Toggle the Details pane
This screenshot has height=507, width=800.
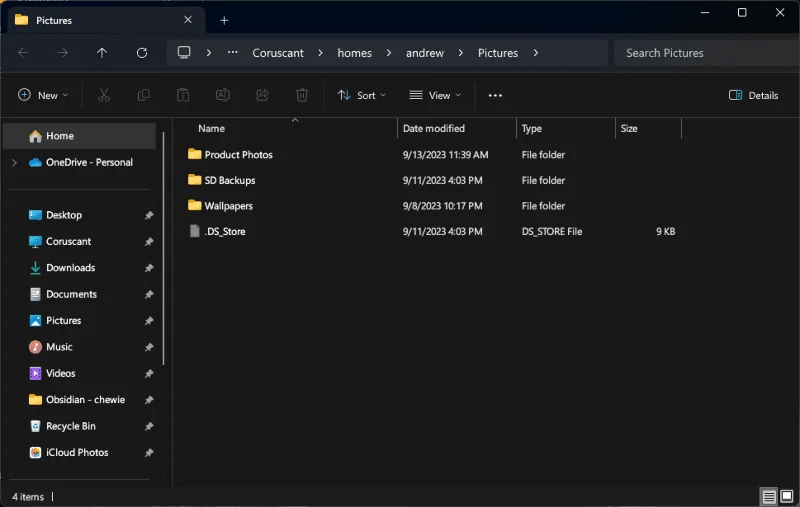coord(754,95)
